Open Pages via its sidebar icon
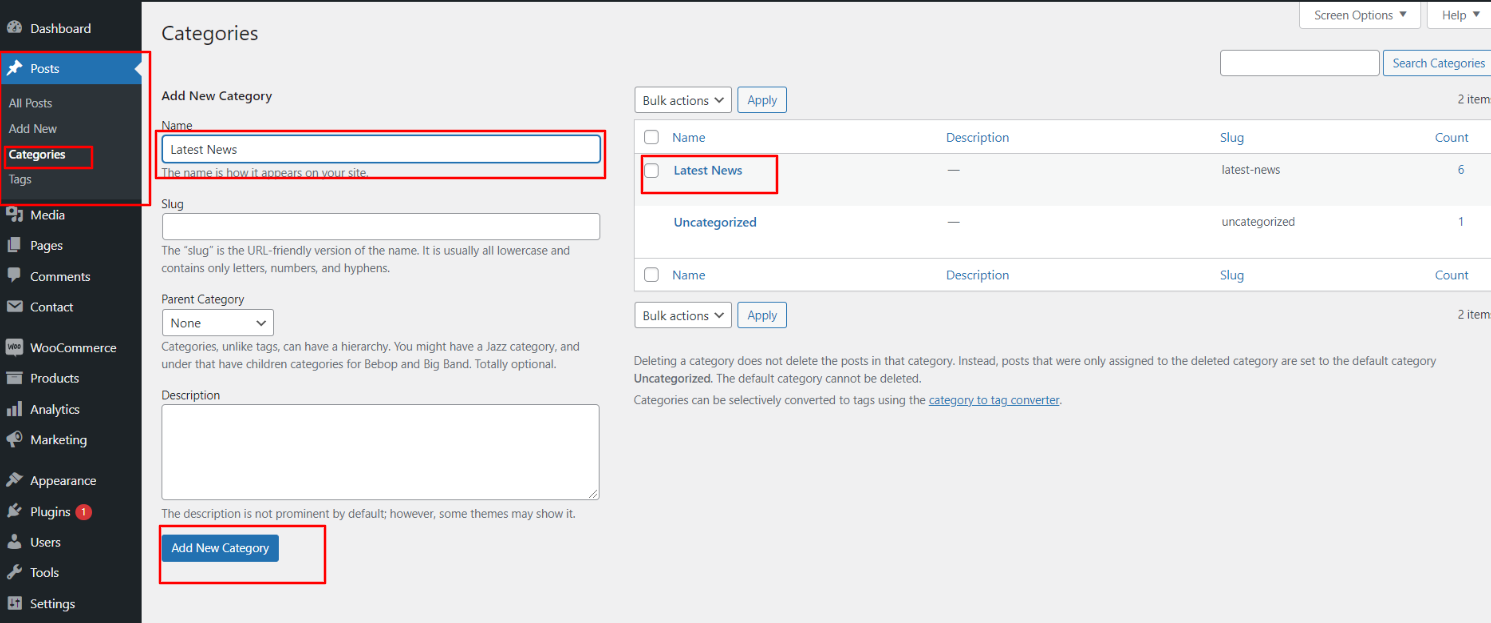The width and height of the screenshot is (1491, 623). click(14, 245)
